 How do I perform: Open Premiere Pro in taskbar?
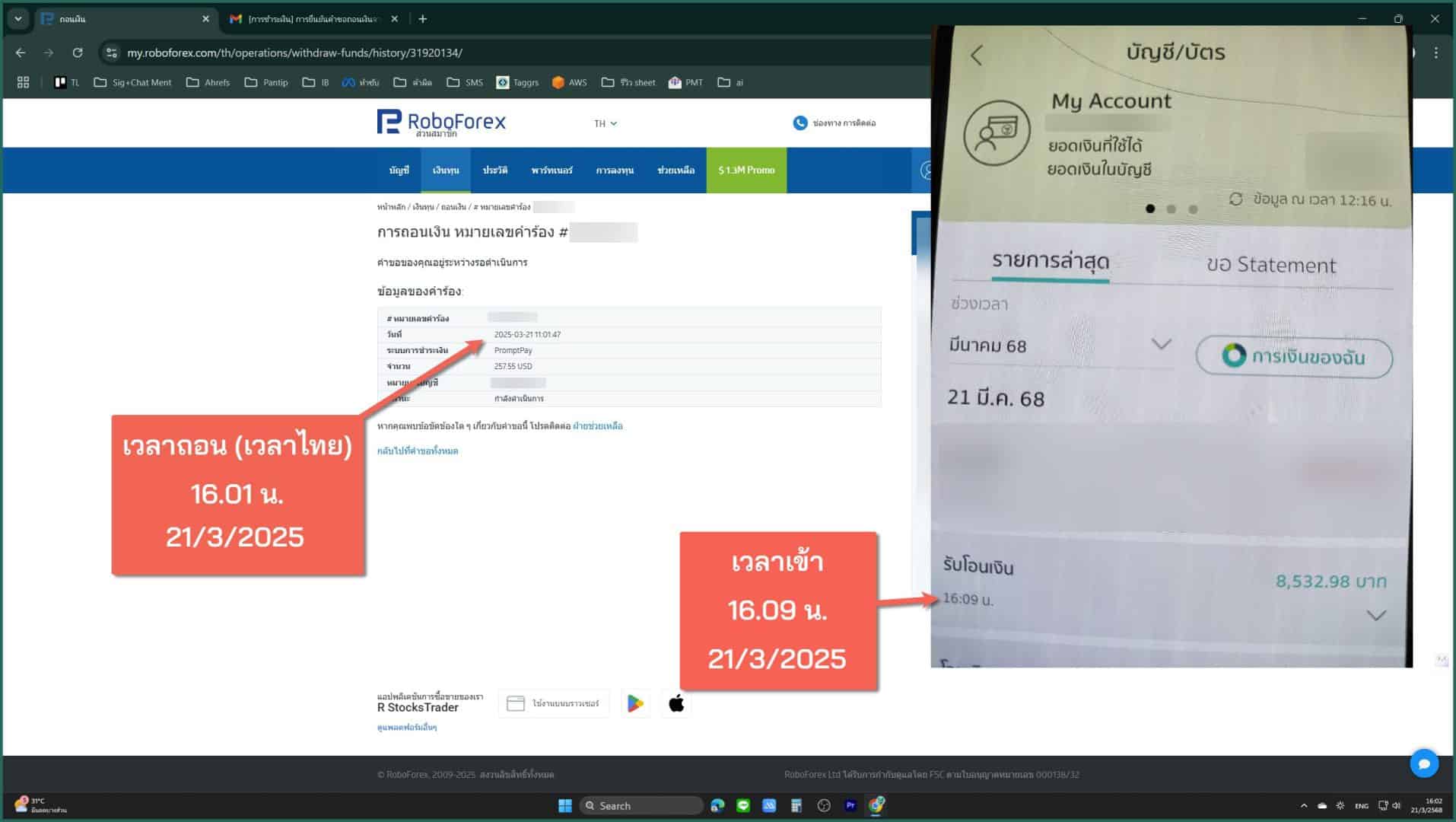click(x=850, y=805)
